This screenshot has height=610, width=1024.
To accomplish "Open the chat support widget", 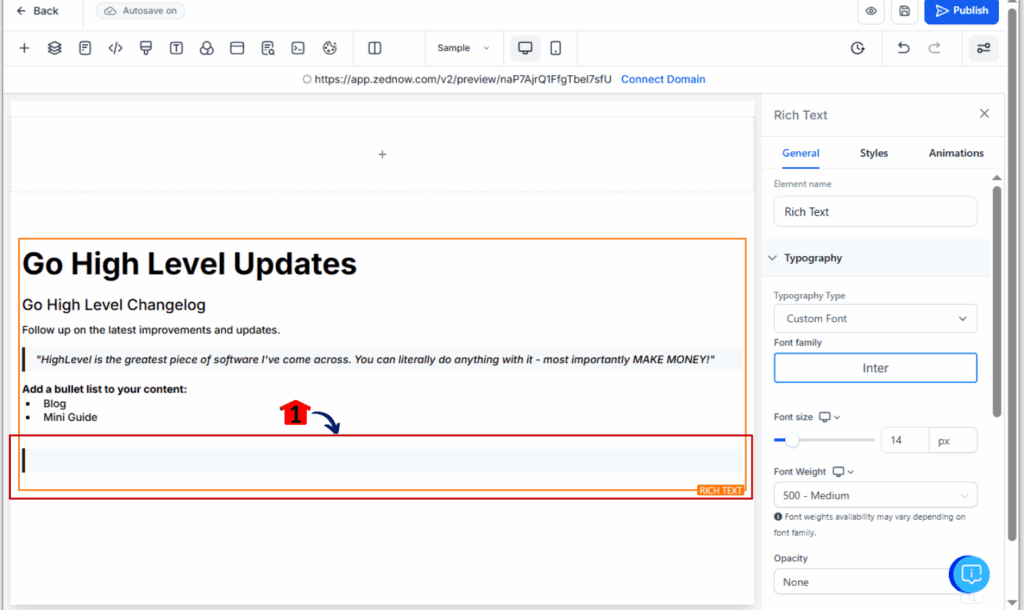I will (970, 575).
